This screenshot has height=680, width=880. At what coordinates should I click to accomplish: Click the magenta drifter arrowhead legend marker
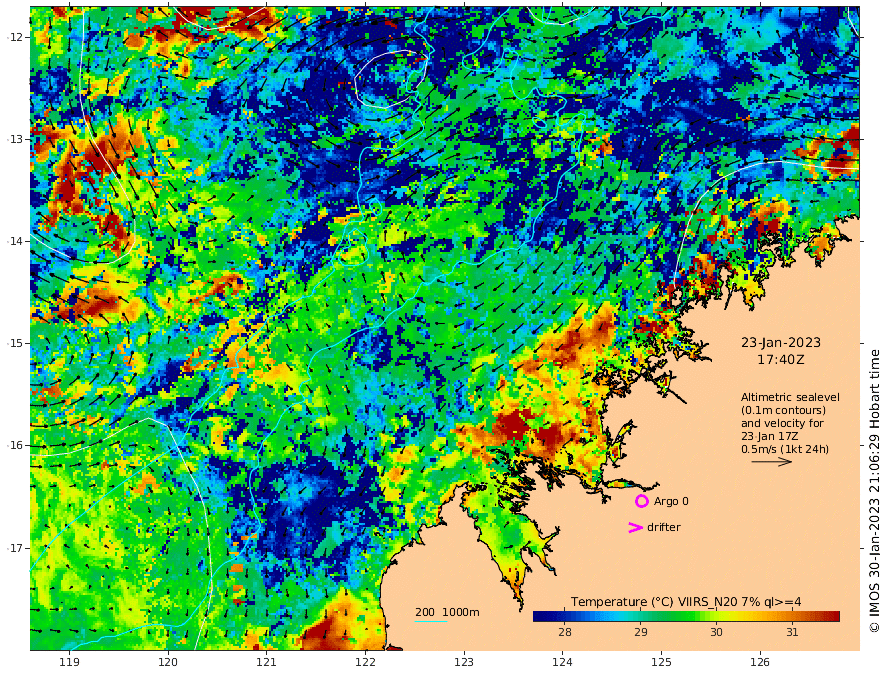tap(635, 527)
